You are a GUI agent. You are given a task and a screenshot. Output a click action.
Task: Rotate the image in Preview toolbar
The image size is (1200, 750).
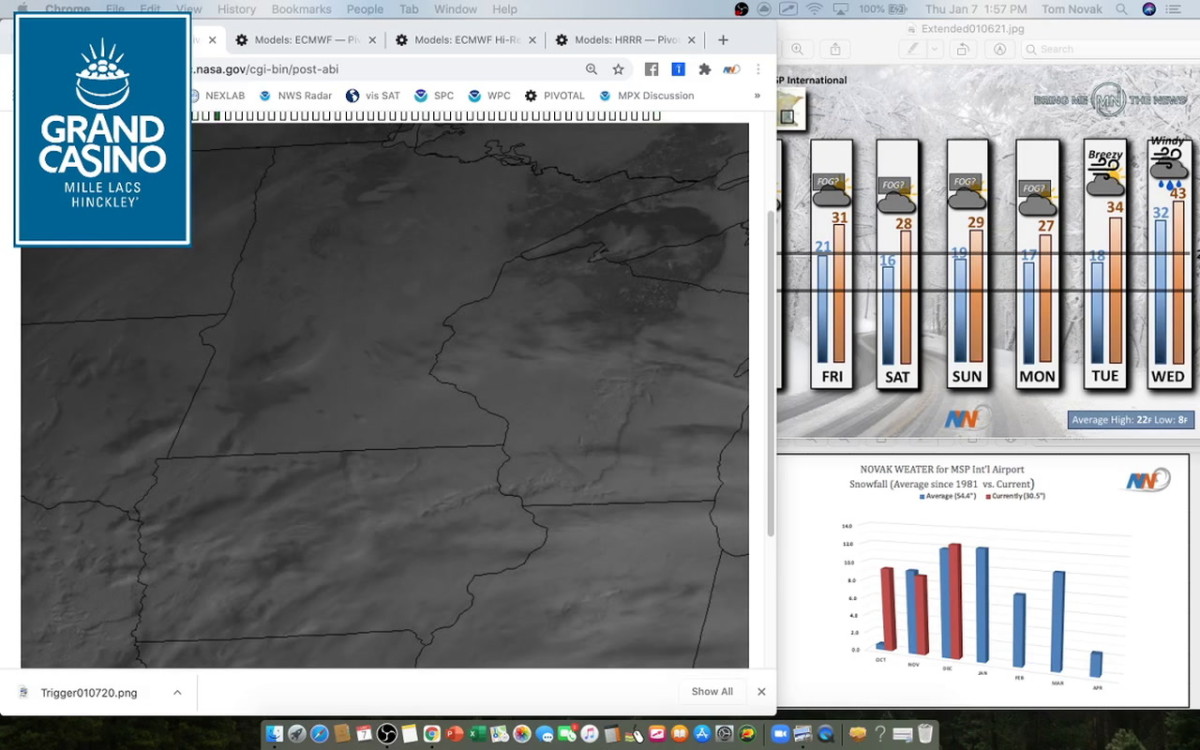click(961, 49)
